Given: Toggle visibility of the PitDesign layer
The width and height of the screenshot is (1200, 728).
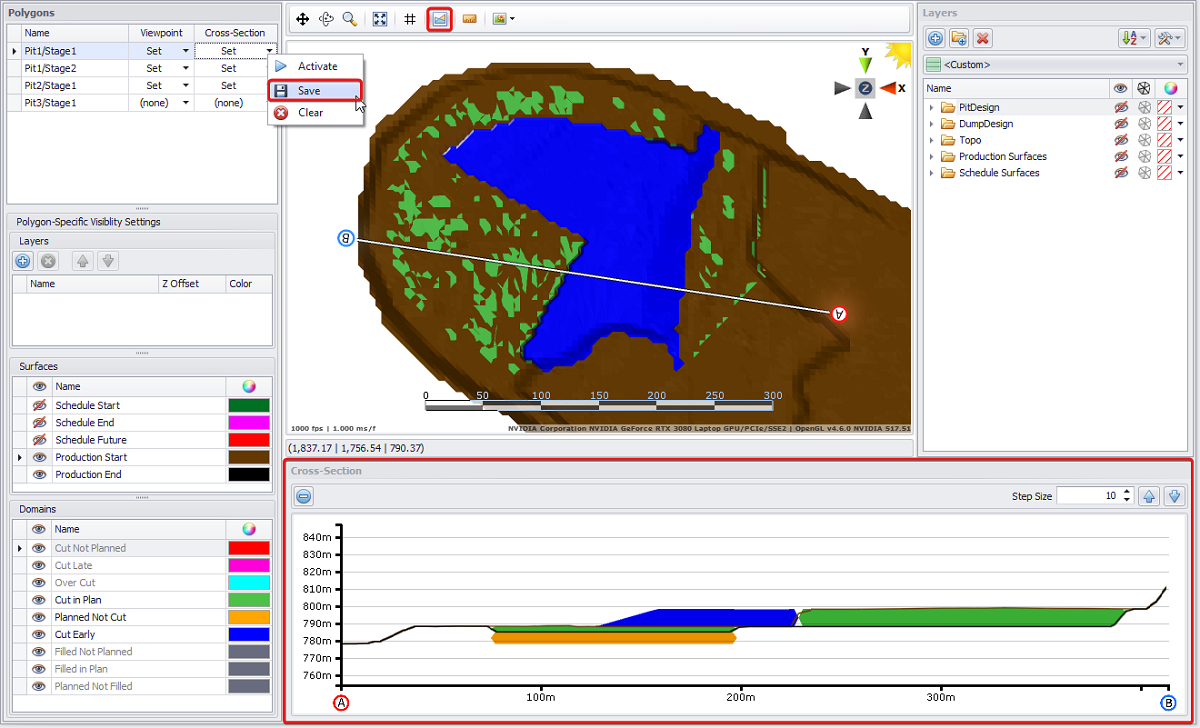Looking at the screenshot, I should point(1120,107).
